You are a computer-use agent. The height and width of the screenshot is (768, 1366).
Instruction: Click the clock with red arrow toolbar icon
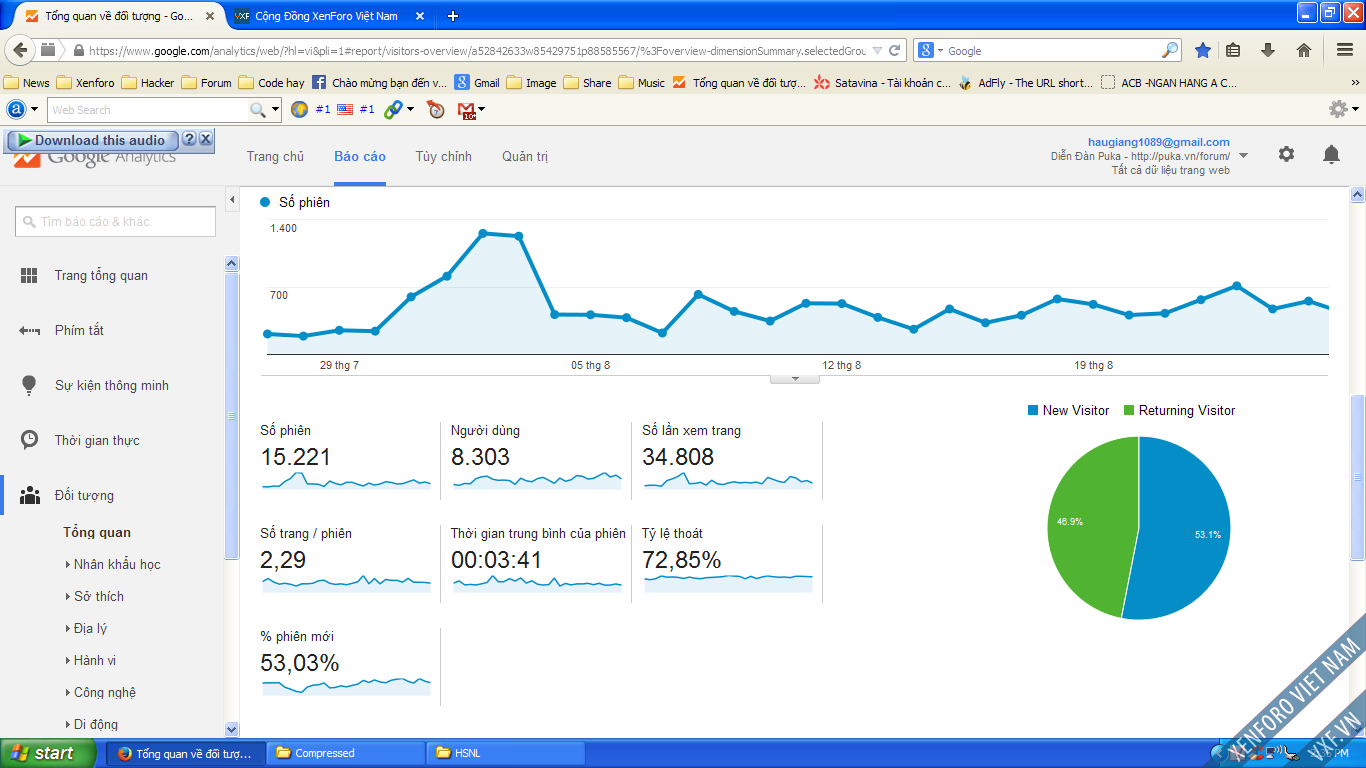(435, 109)
